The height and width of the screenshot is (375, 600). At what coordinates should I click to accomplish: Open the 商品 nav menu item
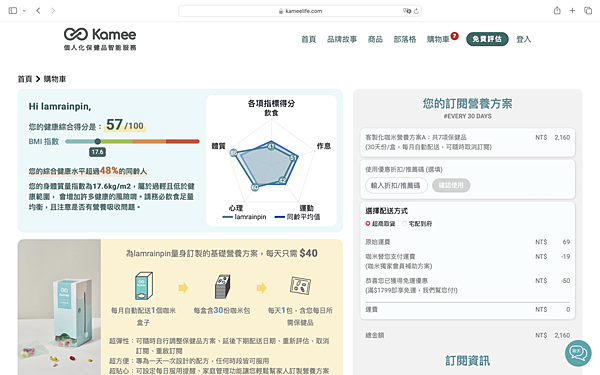(x=375, y=39)
